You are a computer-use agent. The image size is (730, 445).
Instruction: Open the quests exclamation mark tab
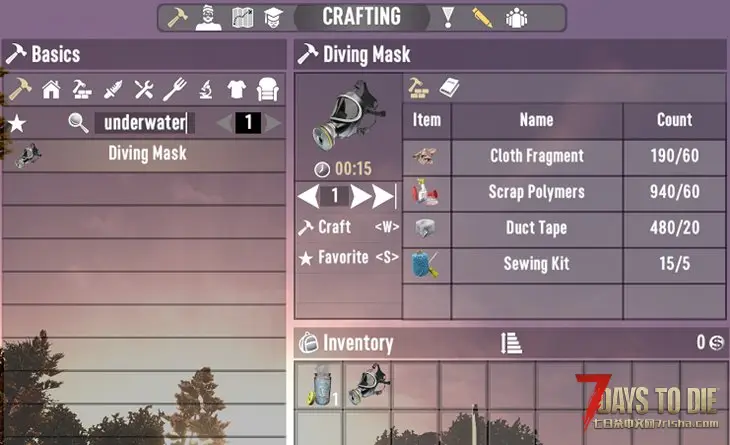tap(448, 18)
